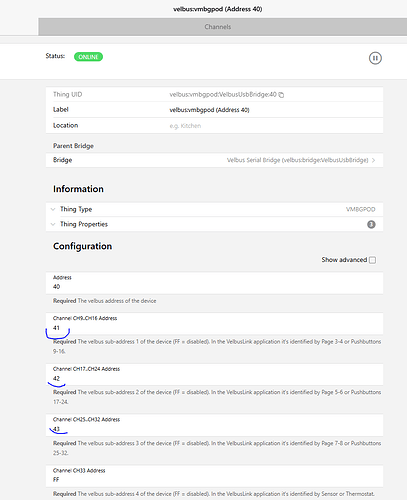
Task: Select the Thing UID text value
Action: (223, 95)
